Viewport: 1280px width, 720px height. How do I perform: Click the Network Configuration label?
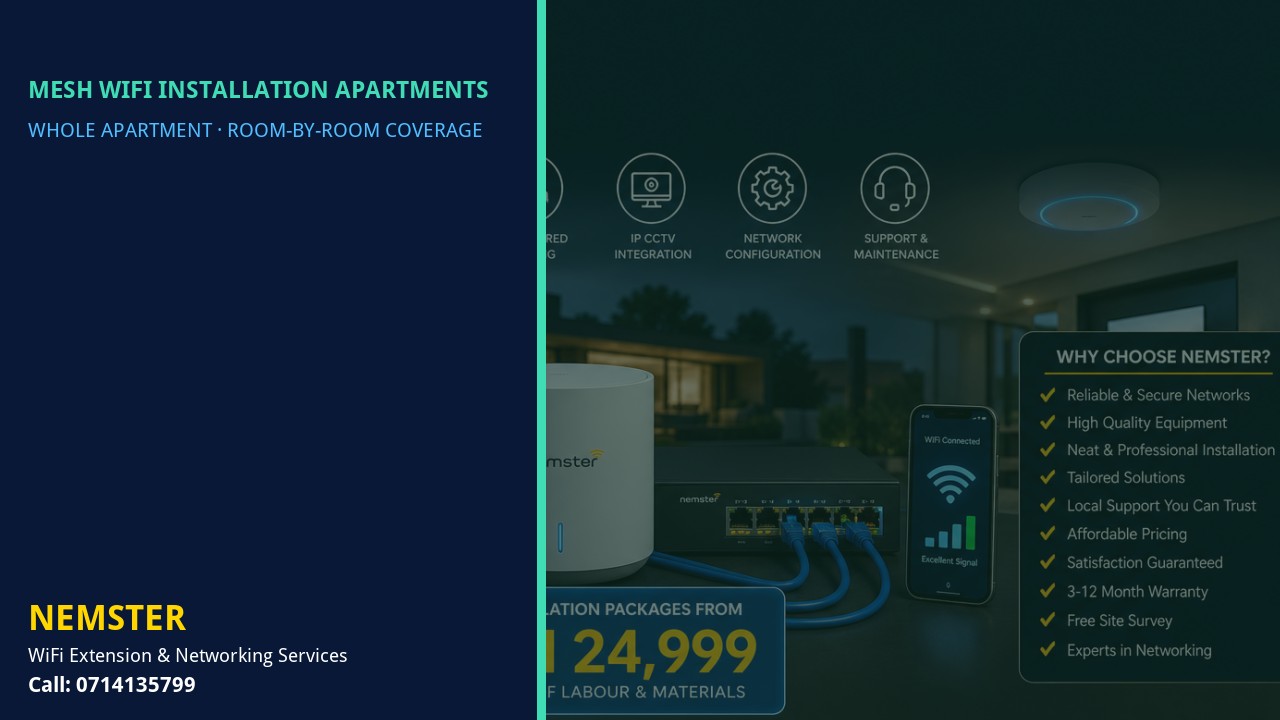coord(773,246)
